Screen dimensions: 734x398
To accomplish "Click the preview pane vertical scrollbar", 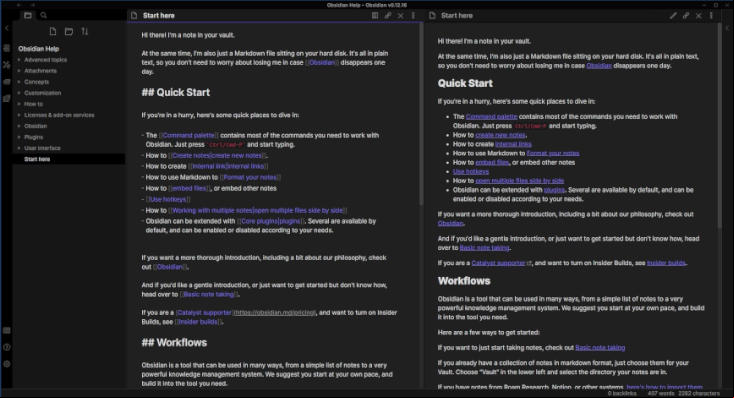I will [x=720, y=125].
